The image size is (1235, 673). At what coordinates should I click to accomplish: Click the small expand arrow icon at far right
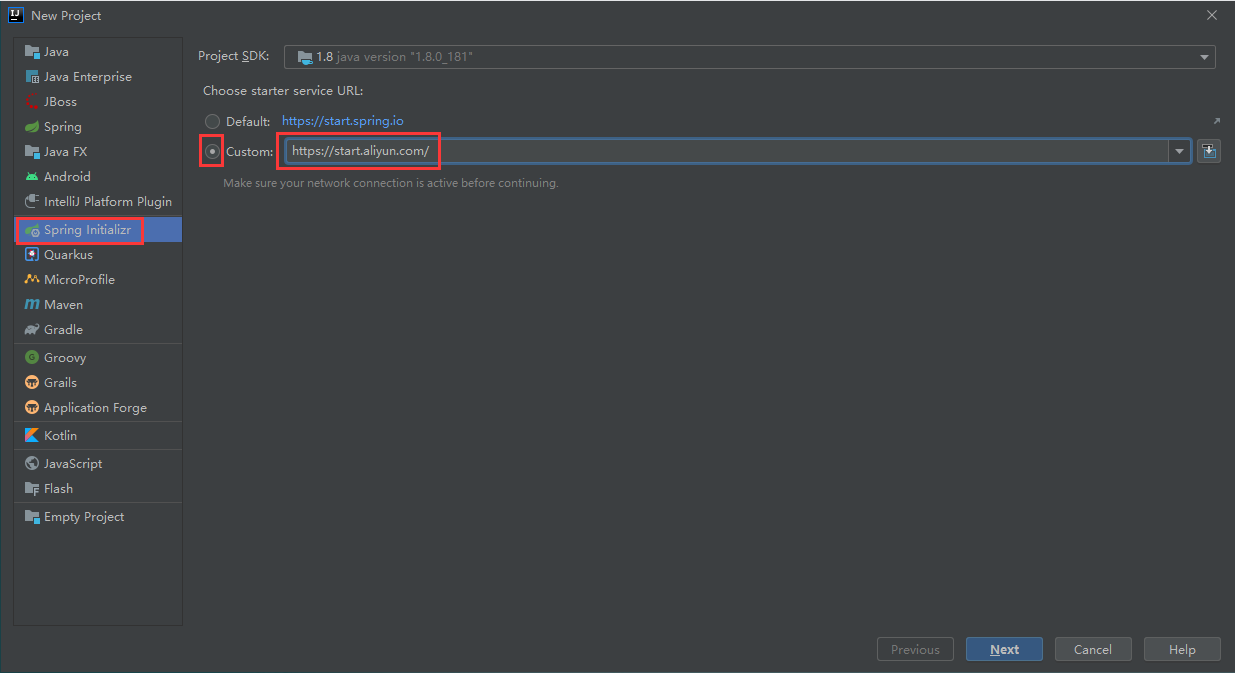pyautogui.click(x=1216, y=121)
